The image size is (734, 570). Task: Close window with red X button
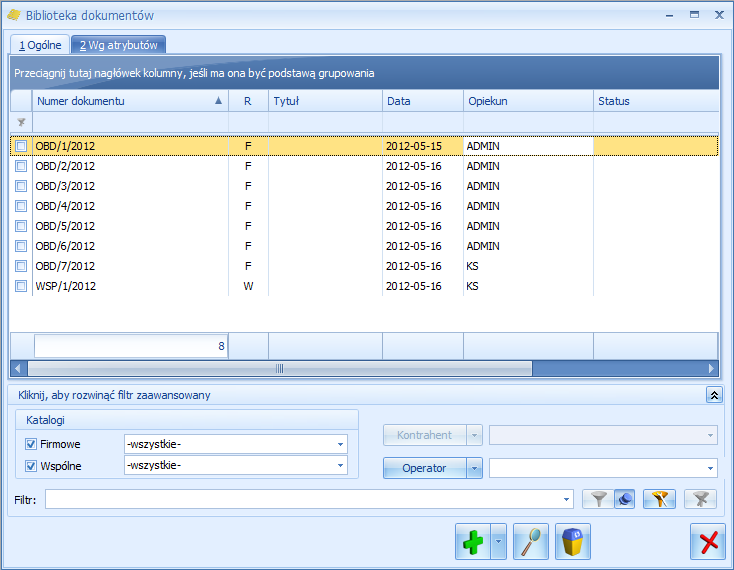coord(708,541)
